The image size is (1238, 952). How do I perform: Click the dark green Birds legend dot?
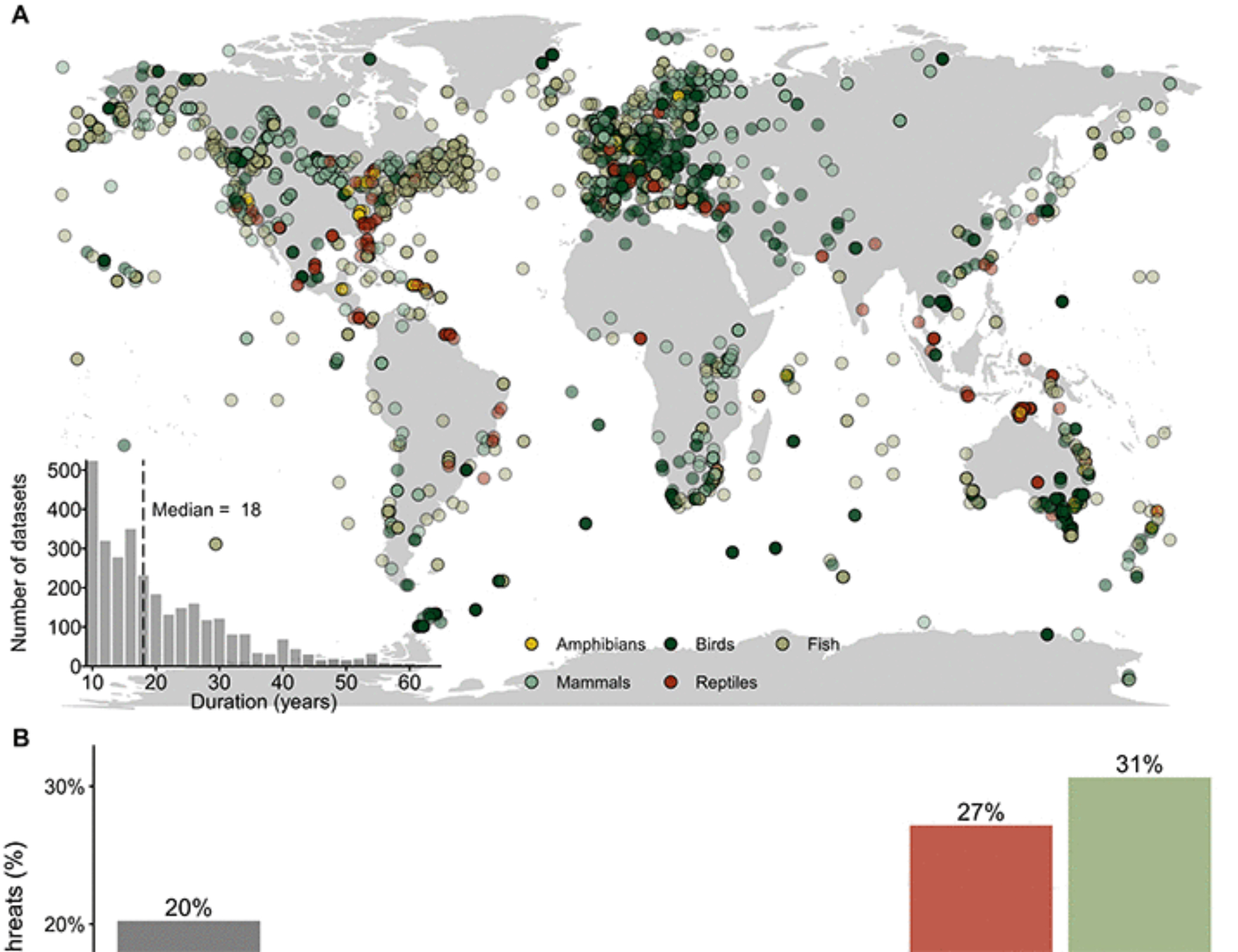point(670,644)
